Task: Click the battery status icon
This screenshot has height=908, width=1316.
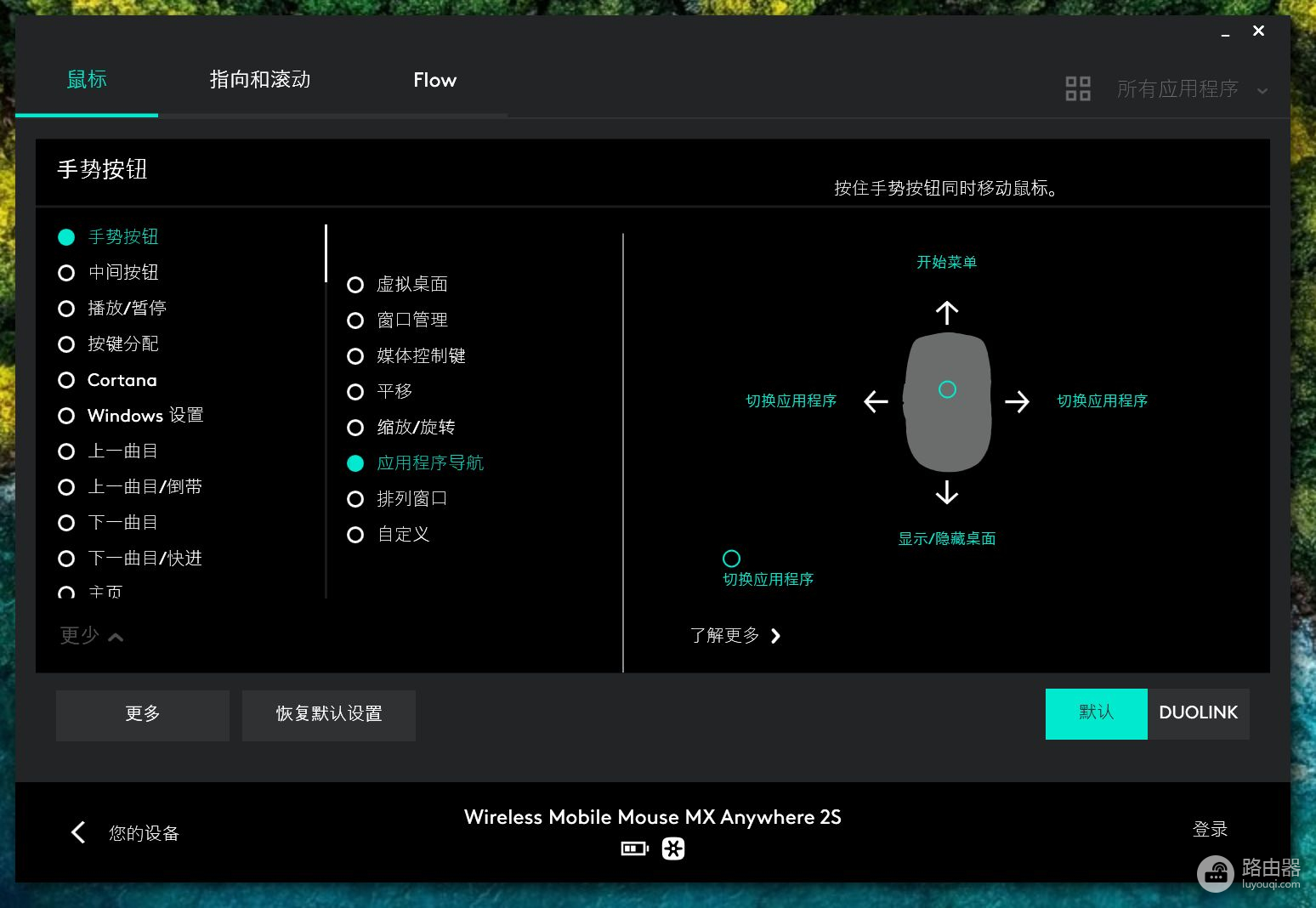Action: point(634,848)
